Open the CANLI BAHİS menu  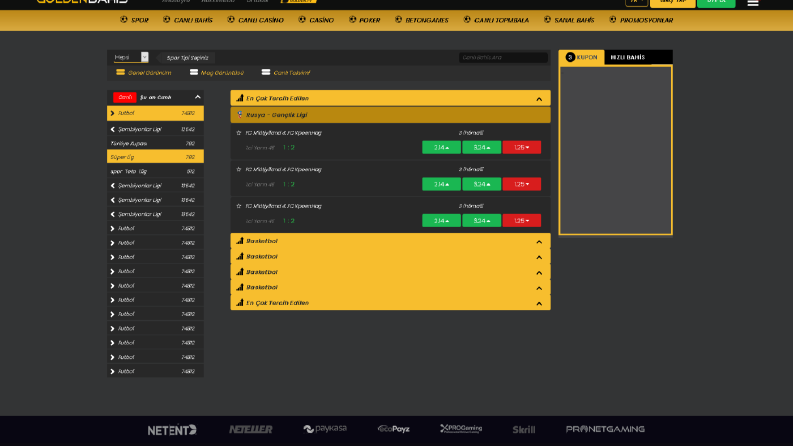coord(193,20)
